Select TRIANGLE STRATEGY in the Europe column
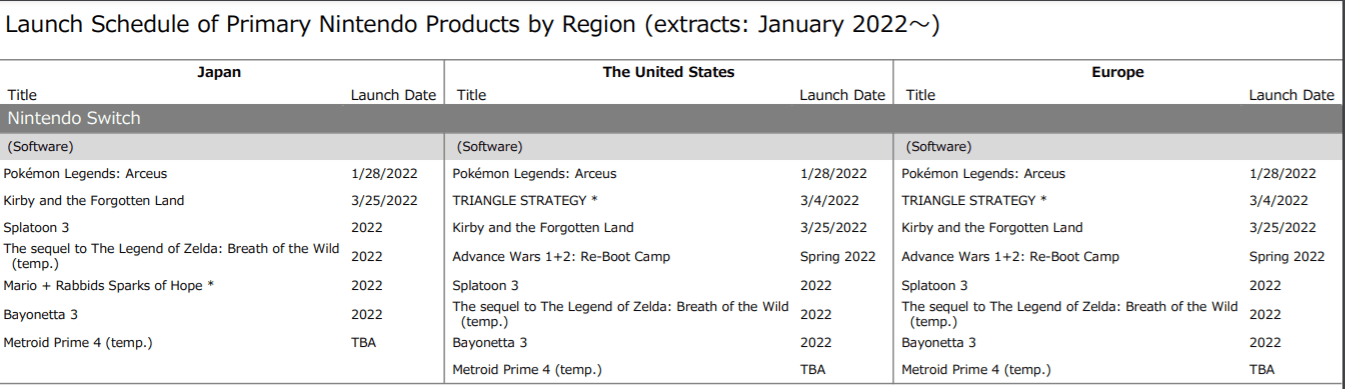 (x=974, y=201)
